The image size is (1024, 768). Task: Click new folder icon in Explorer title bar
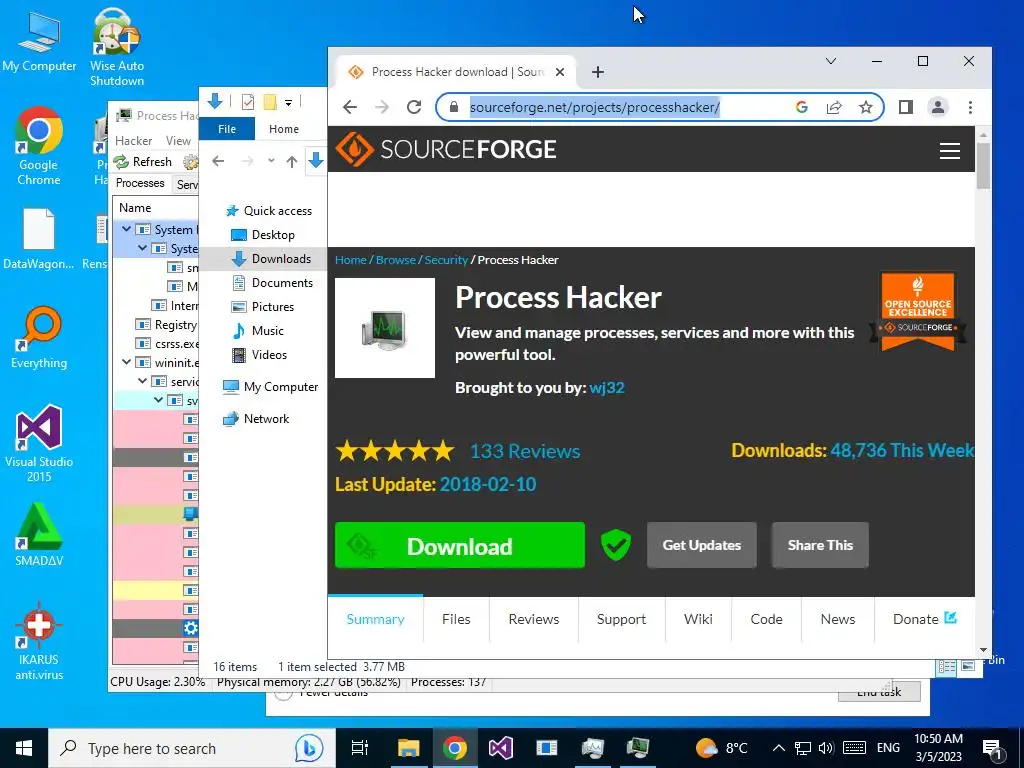pos(270,102)
